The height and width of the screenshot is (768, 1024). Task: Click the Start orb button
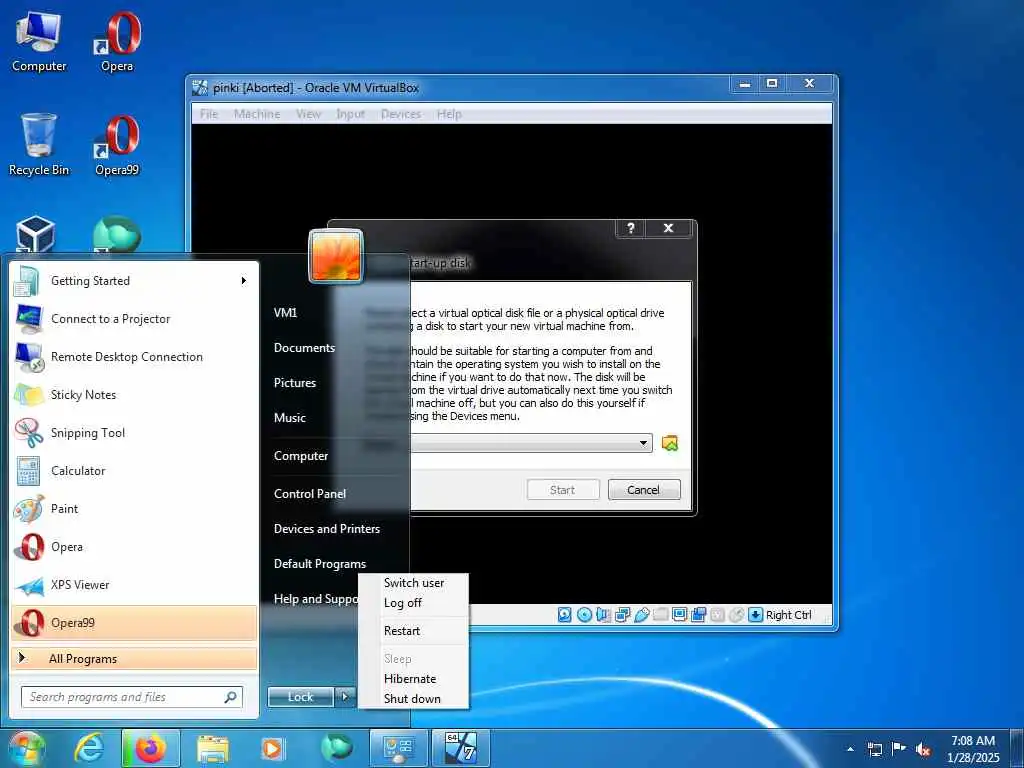(x=25, y=748)
